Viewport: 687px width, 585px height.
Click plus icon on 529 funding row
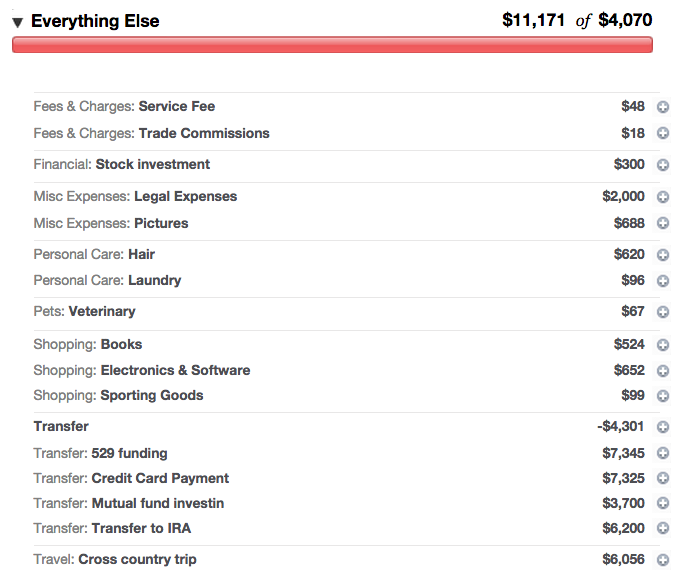click(x=662, y=454)
